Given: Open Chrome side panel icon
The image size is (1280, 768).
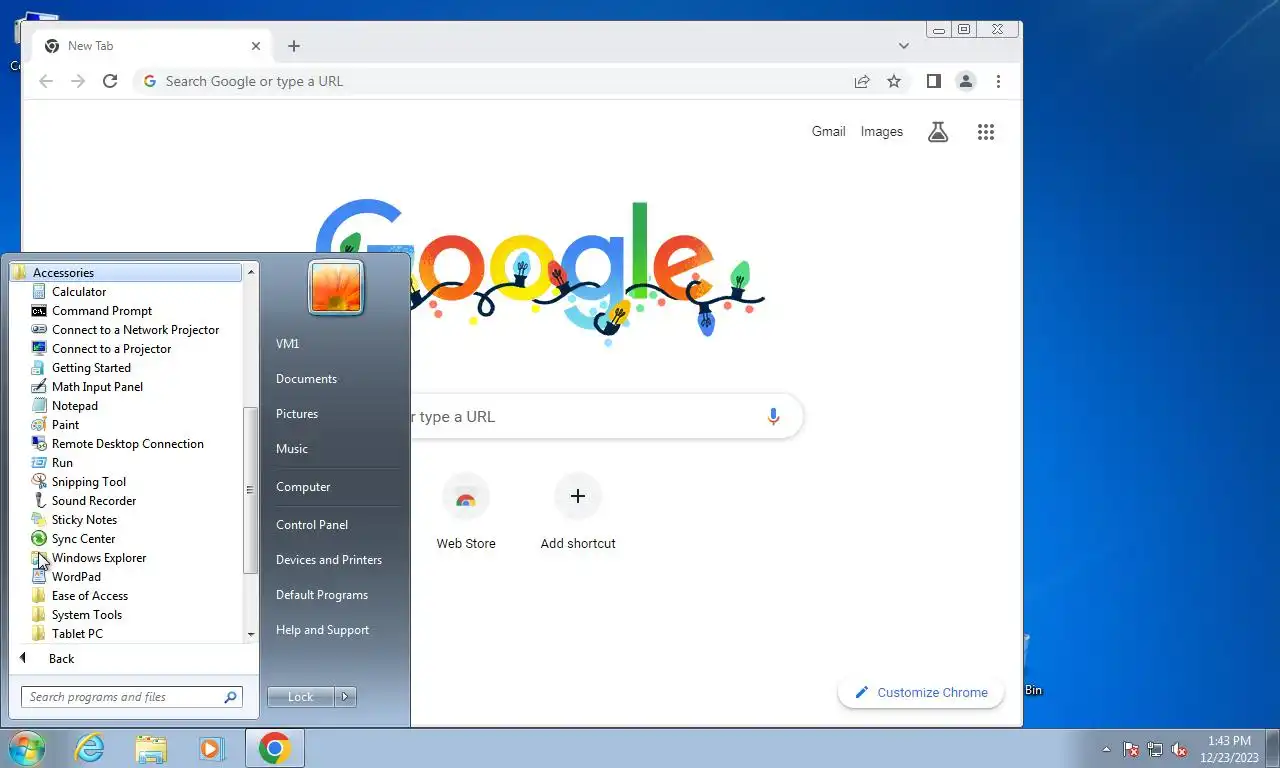Looking at the screenshot, I should click(933, 82).
